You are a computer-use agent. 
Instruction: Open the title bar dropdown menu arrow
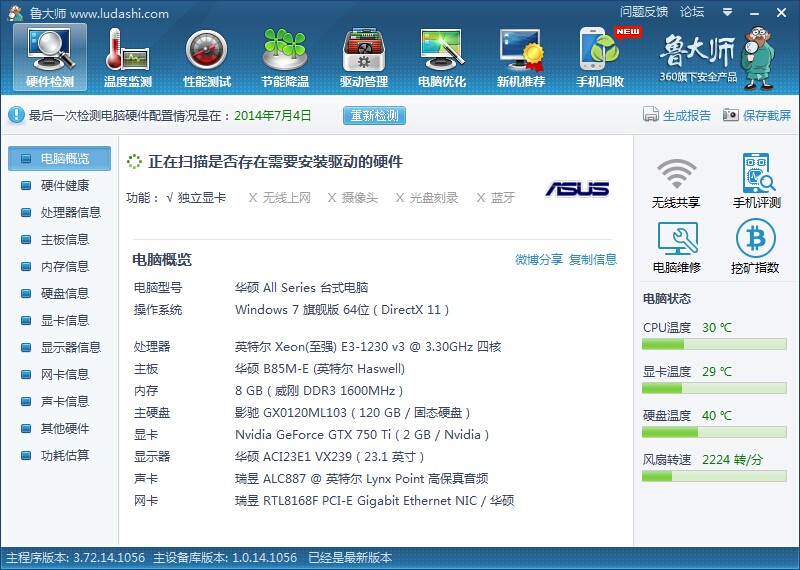tap(728, 12)
